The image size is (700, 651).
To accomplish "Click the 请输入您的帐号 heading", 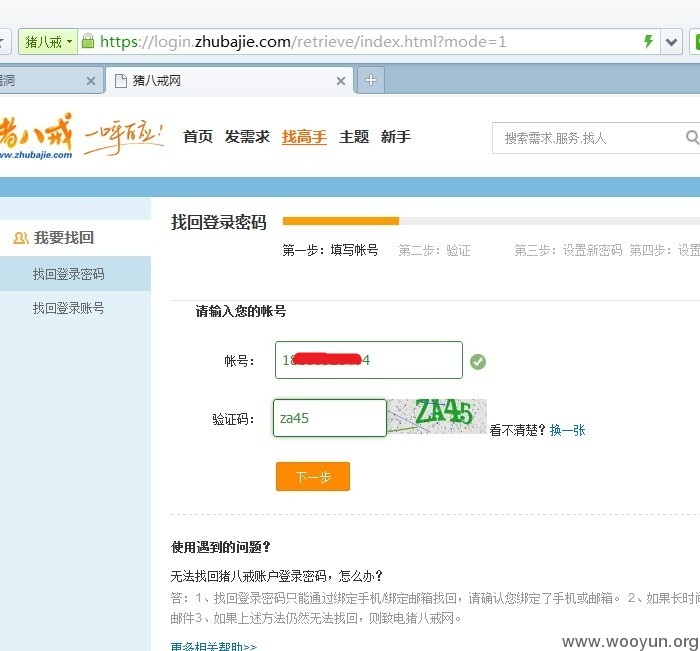I will [241, 311].
